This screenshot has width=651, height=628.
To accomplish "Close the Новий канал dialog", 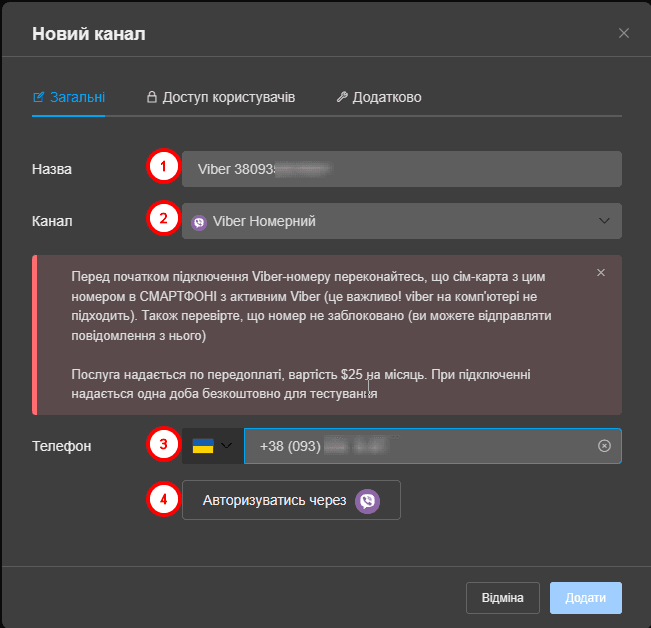I will coord(624,33).
